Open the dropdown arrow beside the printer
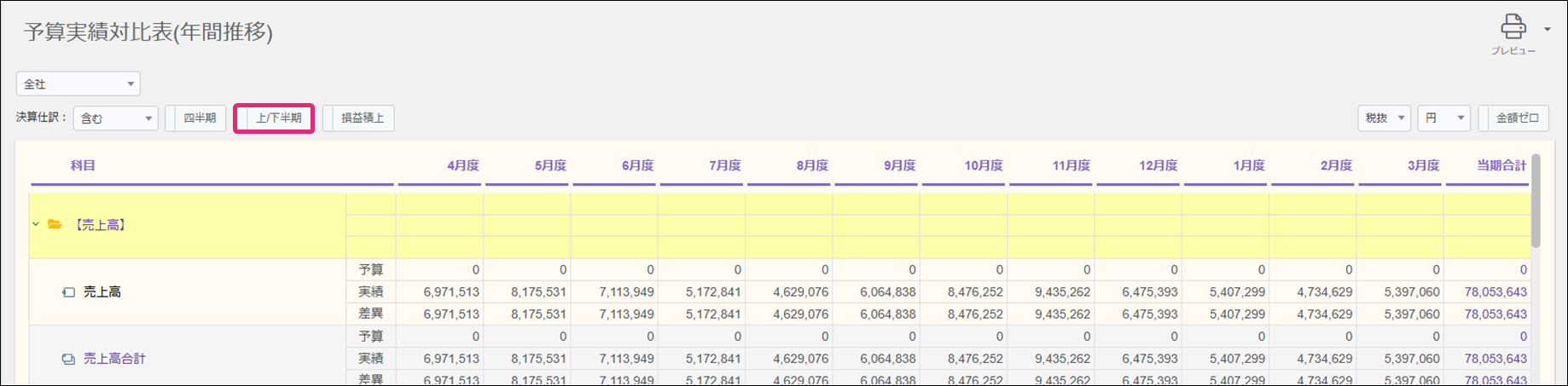 pos(1547,29)
